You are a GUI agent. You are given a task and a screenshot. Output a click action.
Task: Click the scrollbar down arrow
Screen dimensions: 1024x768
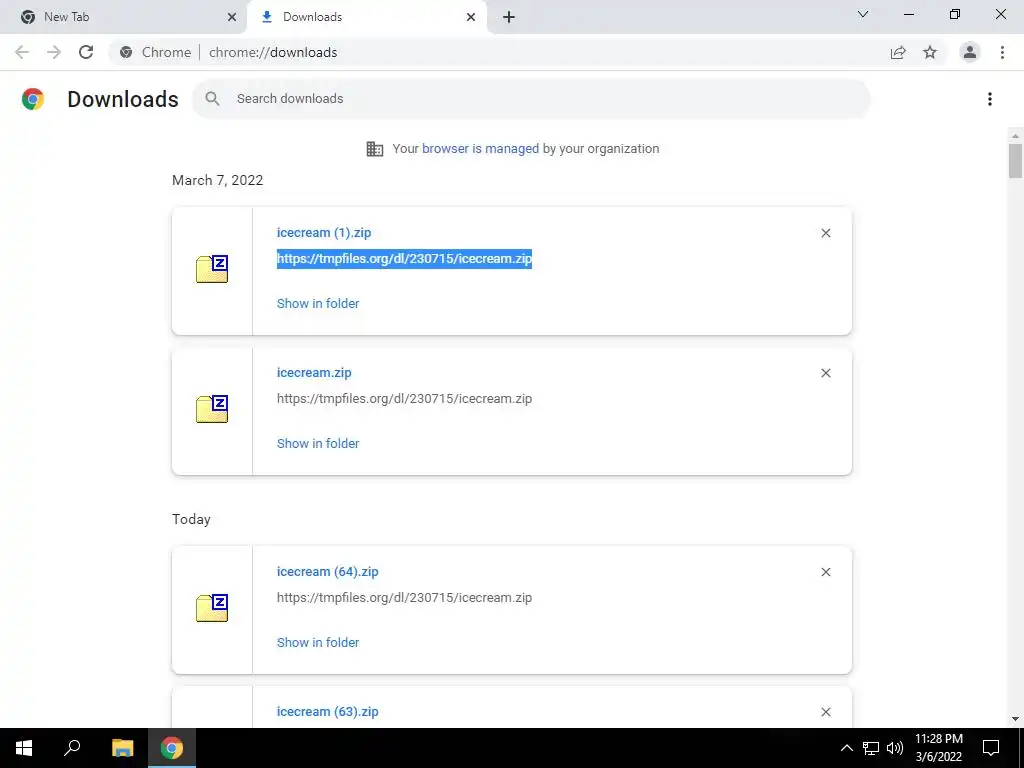[1015, 720]
